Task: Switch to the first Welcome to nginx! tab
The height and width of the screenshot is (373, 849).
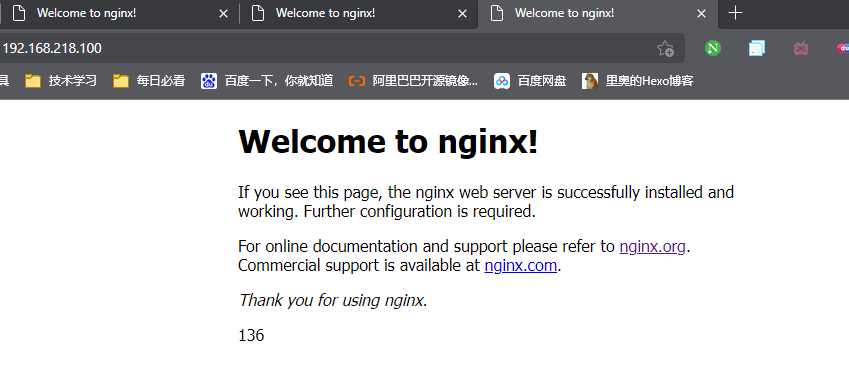Action: pyautogui.click(x=119, y=14)
